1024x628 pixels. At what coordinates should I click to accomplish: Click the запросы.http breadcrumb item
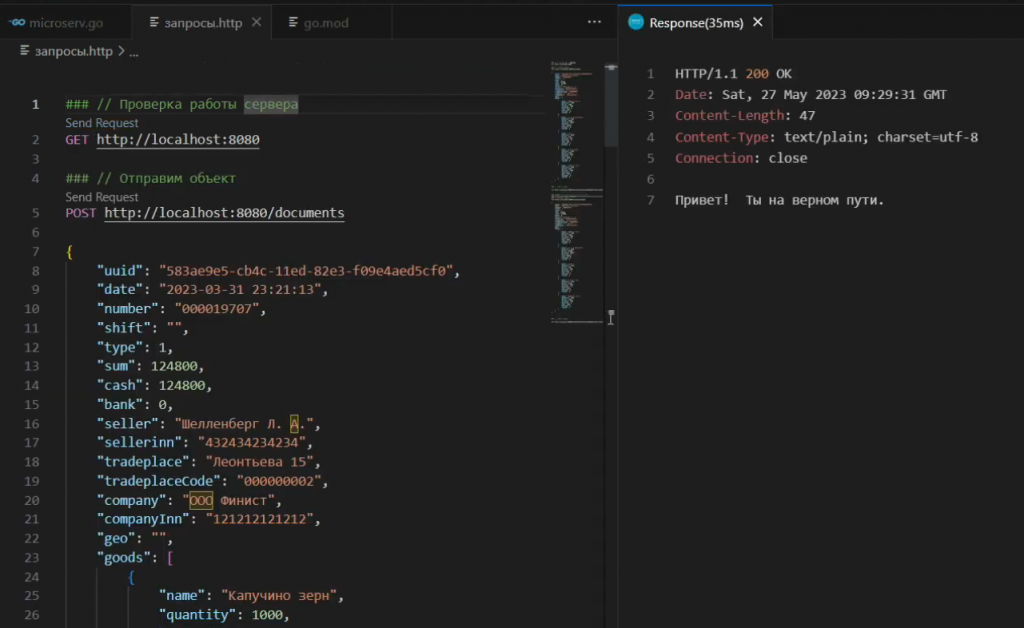tap(74, 51)
